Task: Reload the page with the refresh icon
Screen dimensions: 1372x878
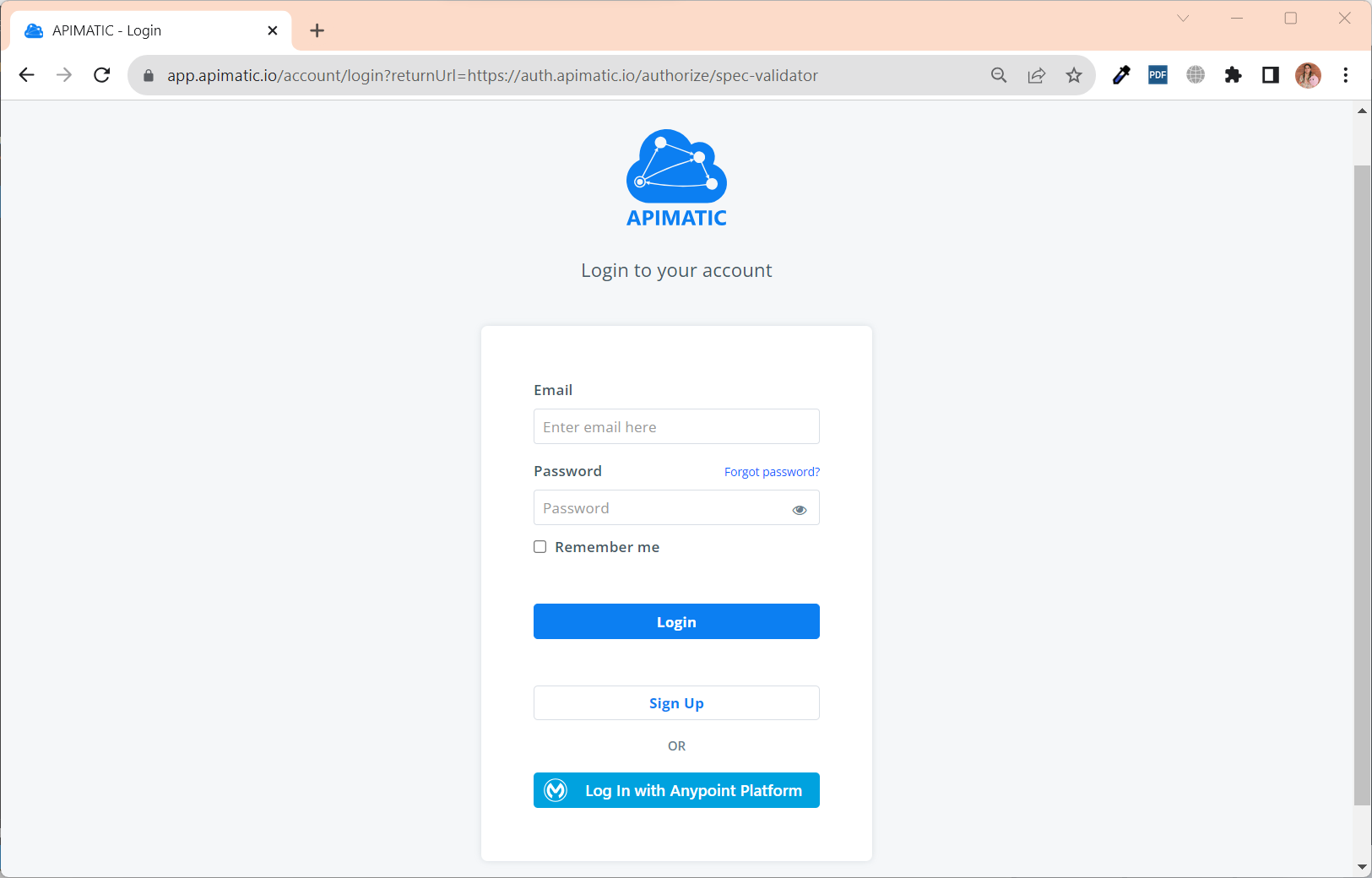Action: click(102, 75)
